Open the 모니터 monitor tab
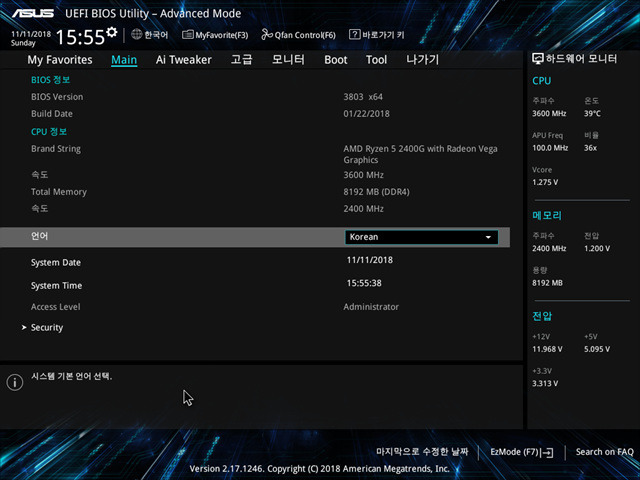 point(288,60)
